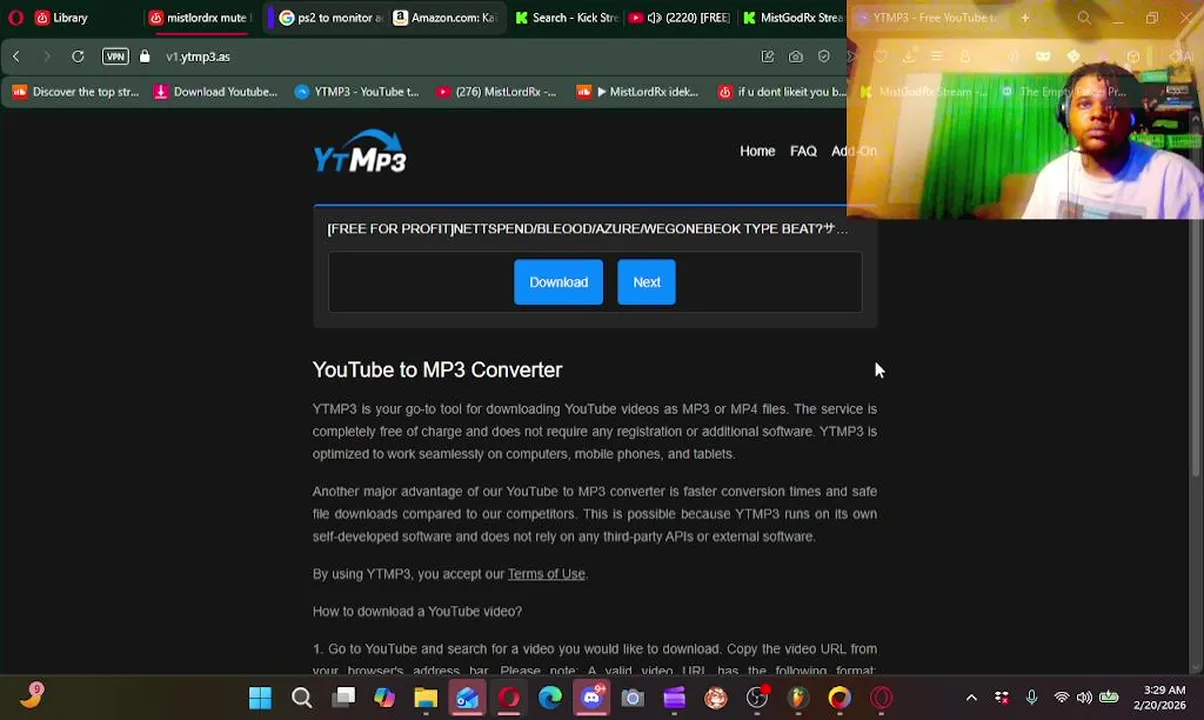Open the '(276) MistLordRx' bookmark
Viewport: 1204px width, 720px height.
tap(496, 92)
